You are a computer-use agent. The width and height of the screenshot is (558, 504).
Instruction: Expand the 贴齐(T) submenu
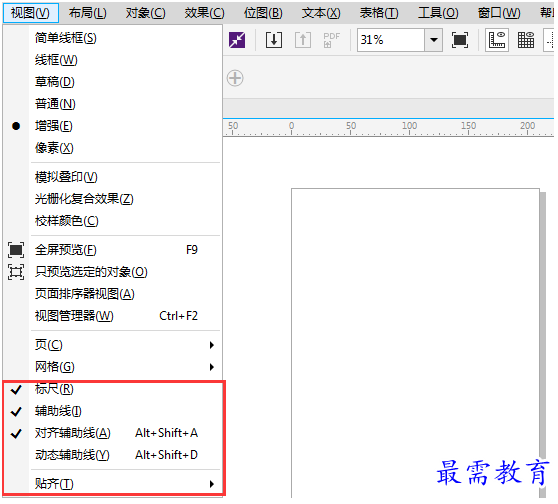[x=112, y=484]
